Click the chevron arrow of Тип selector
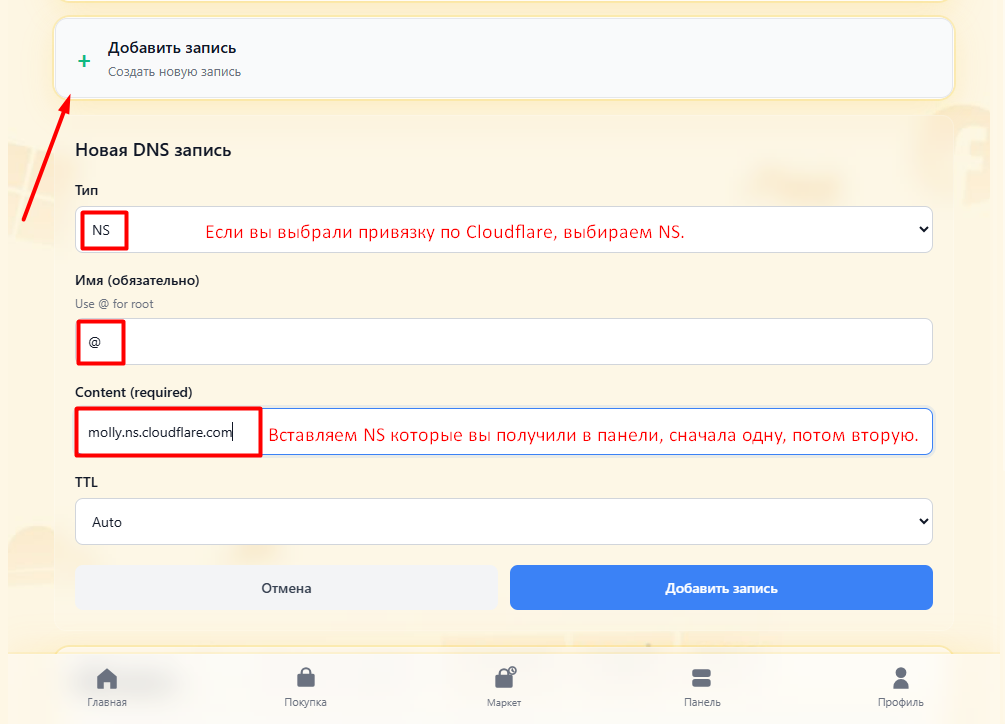This screenshot has height=724, width=1005. [922, 230]
